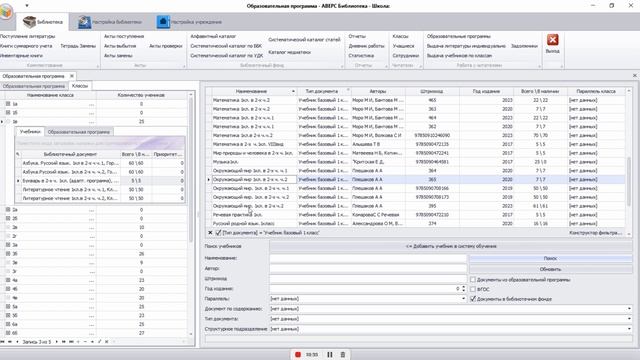
Task: Click Добавить учебник в систему обучения button
Action: pos(451,246)
